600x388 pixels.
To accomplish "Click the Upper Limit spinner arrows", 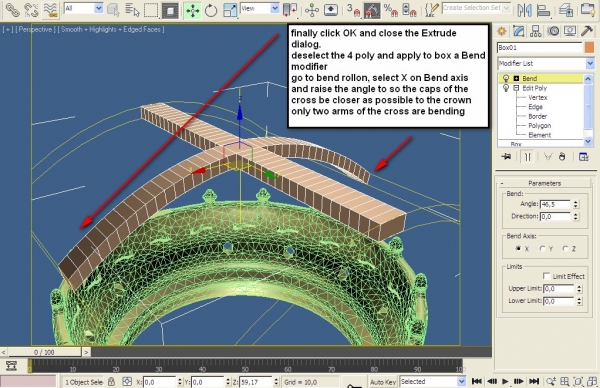I will tap(579, 289).
